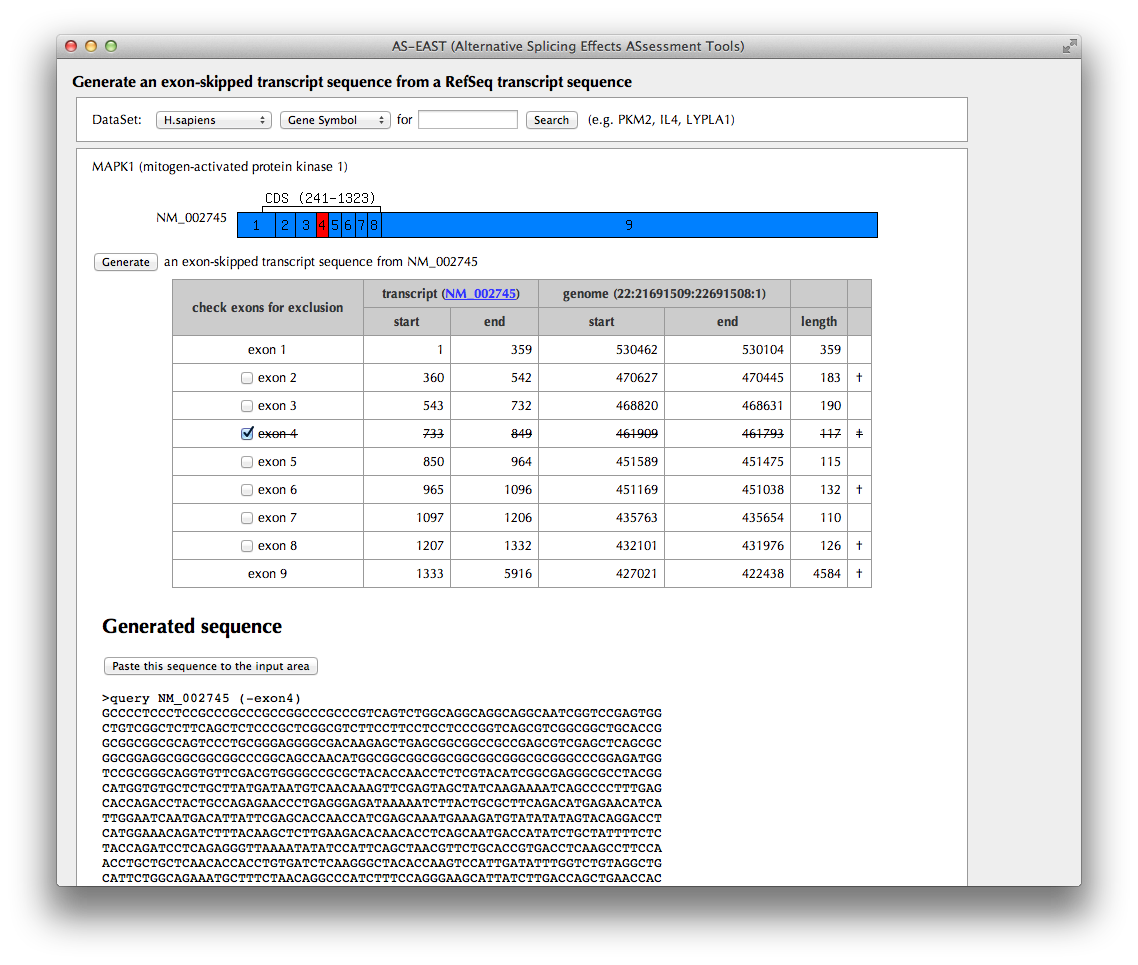Viewport: 1138px width, 965px height.
Task: Open the NM_002745 transcript link
Action: (x=480, y=294)
